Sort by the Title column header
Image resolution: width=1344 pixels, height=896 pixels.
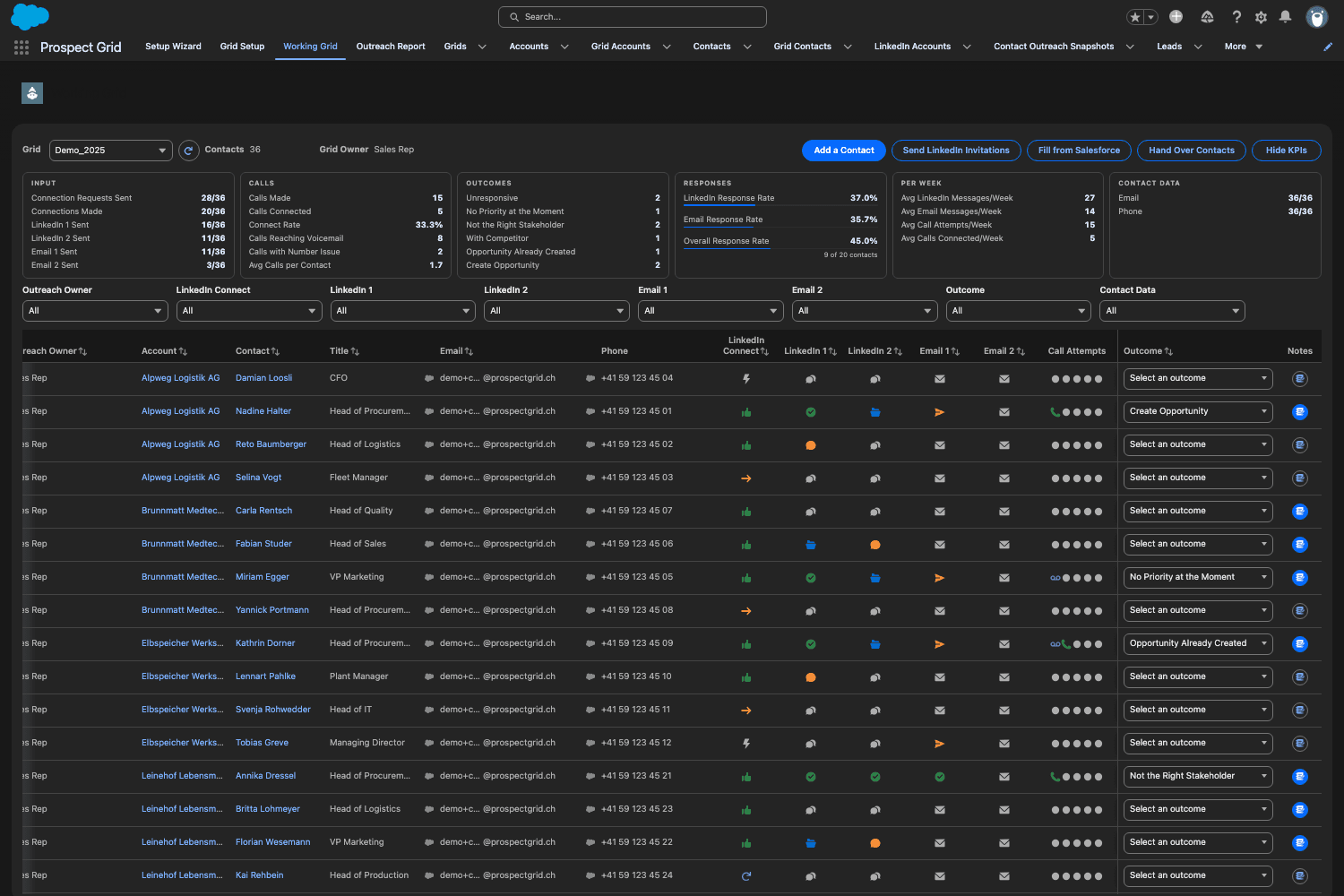click(344, 351)
